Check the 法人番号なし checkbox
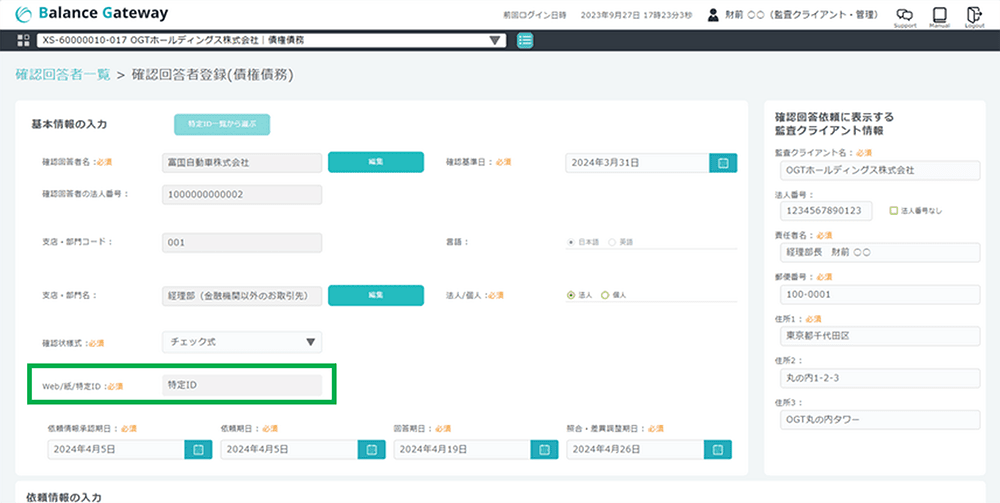1000x503 pixels. tap(893, 211)
